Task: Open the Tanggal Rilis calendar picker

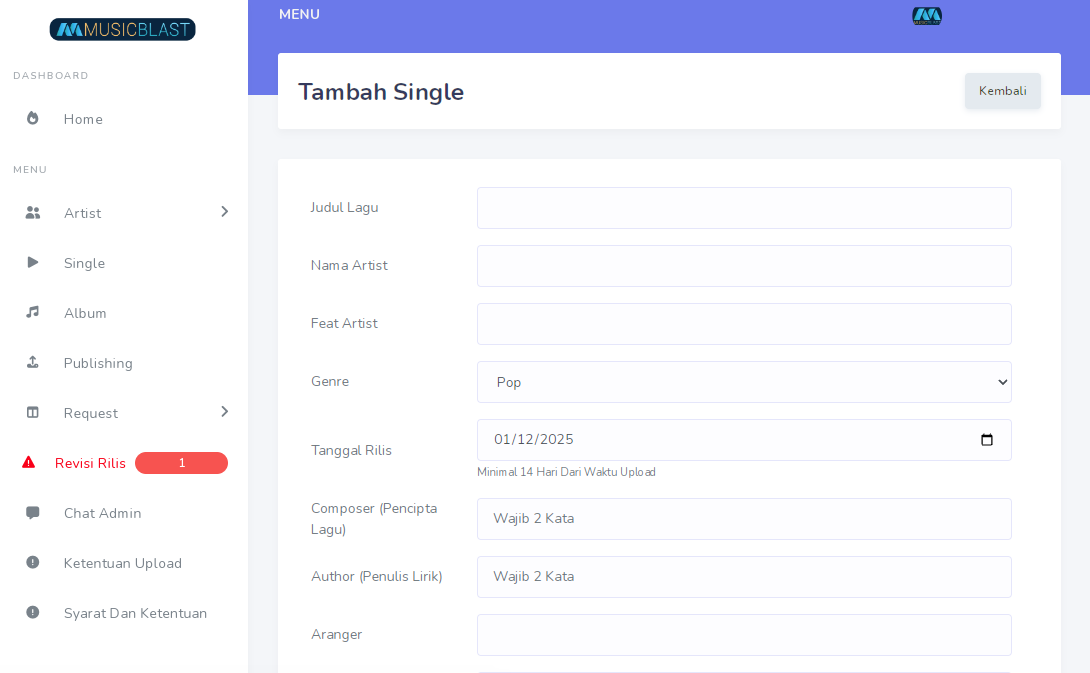Action: pyautogui.click(x=987, y=440)
